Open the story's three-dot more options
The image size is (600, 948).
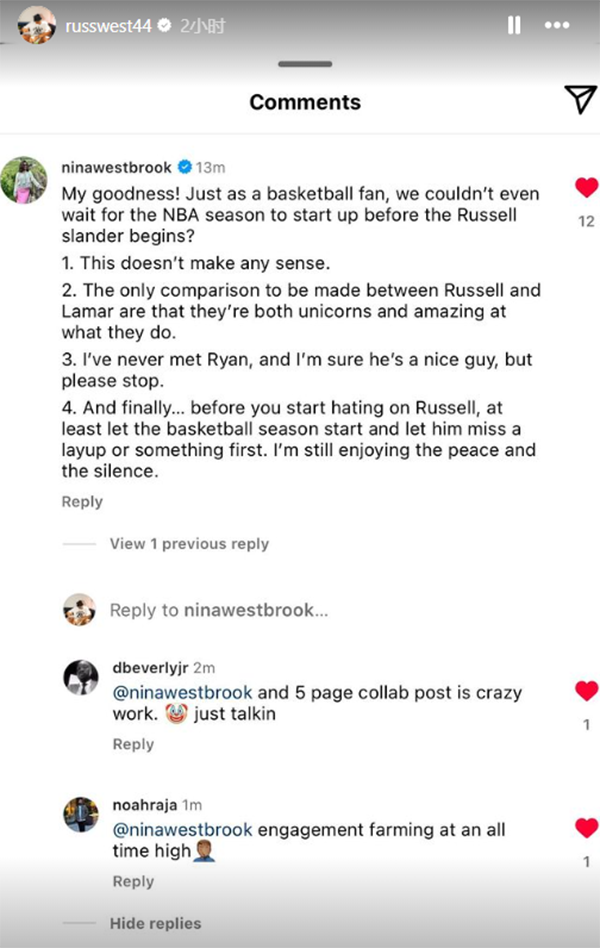(x=556, y=25)
